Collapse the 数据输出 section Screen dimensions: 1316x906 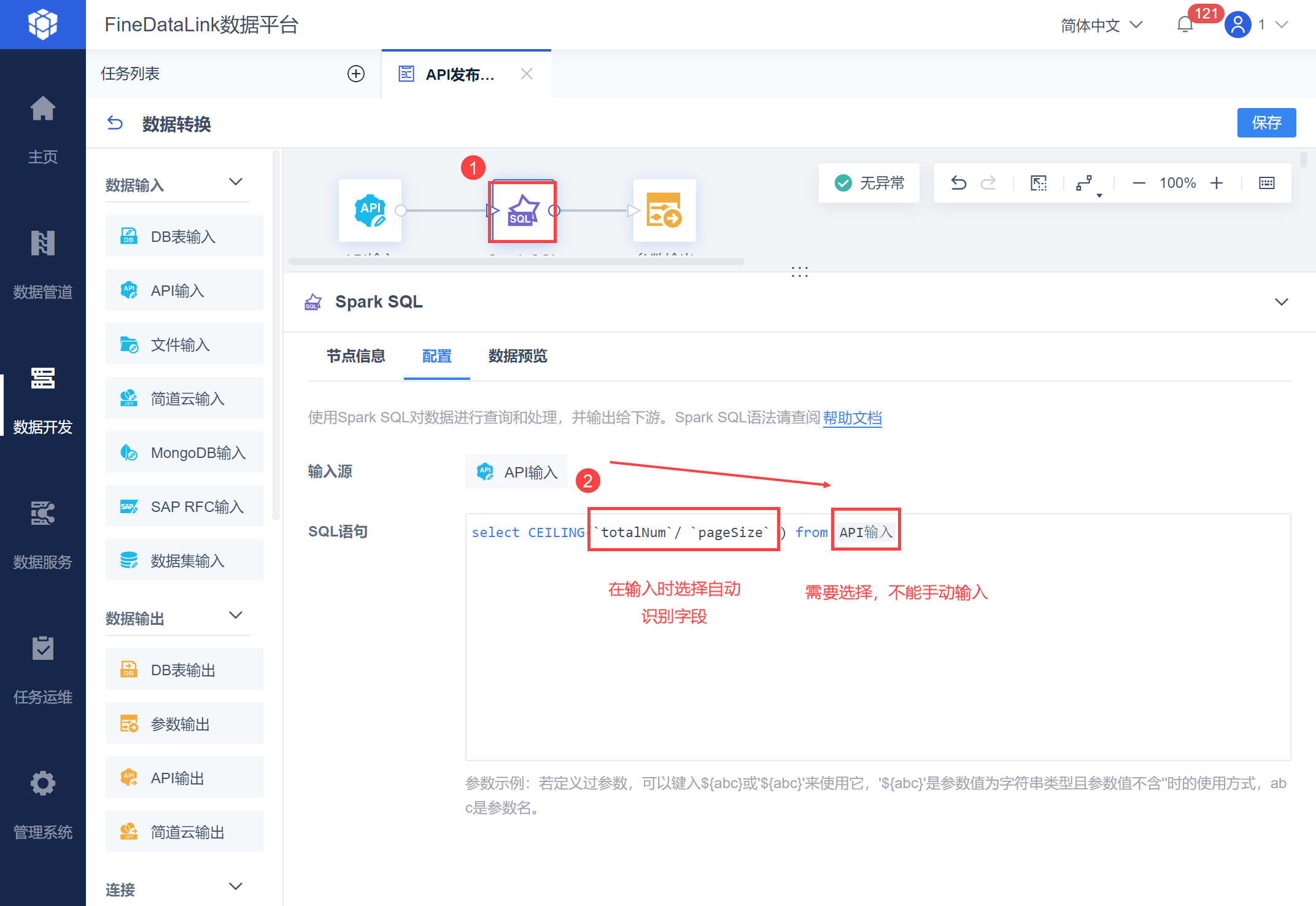tap(236, 616)
